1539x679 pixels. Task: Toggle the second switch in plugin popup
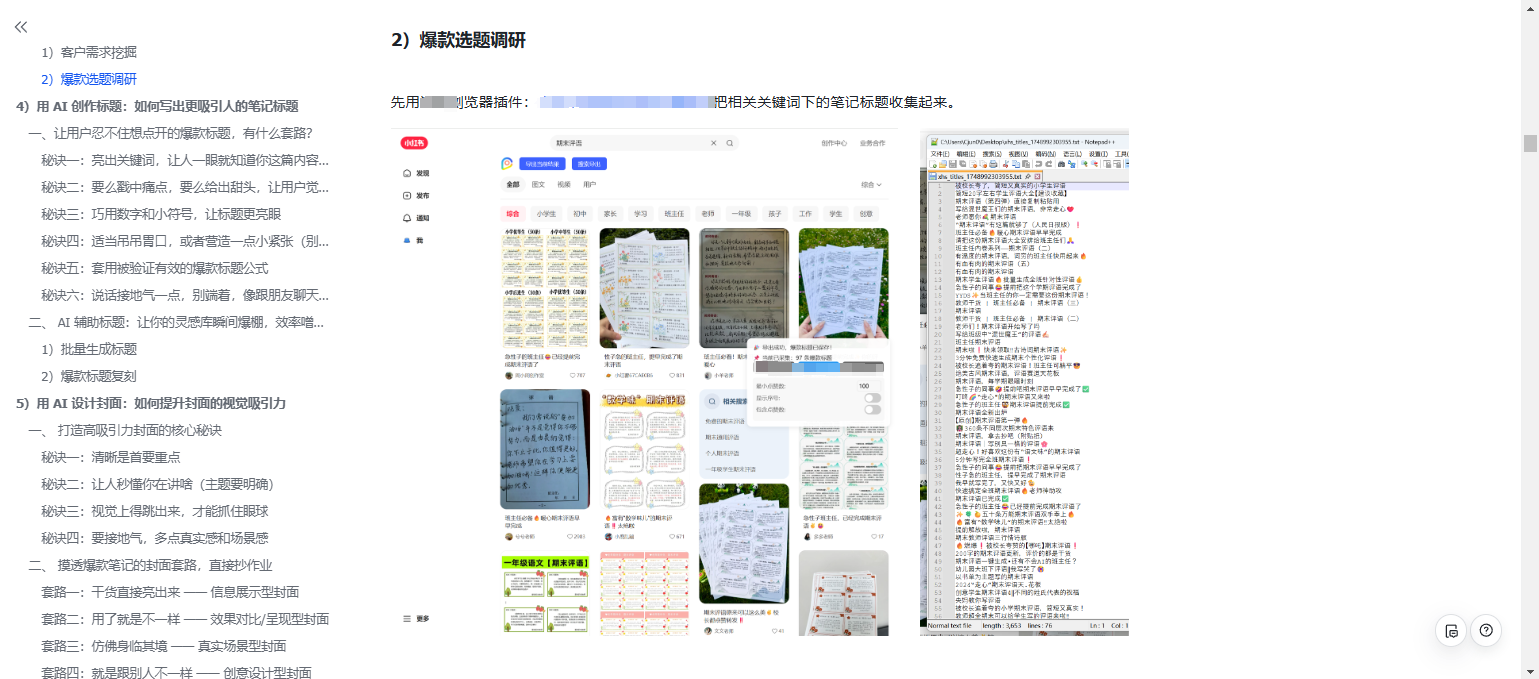873,410
